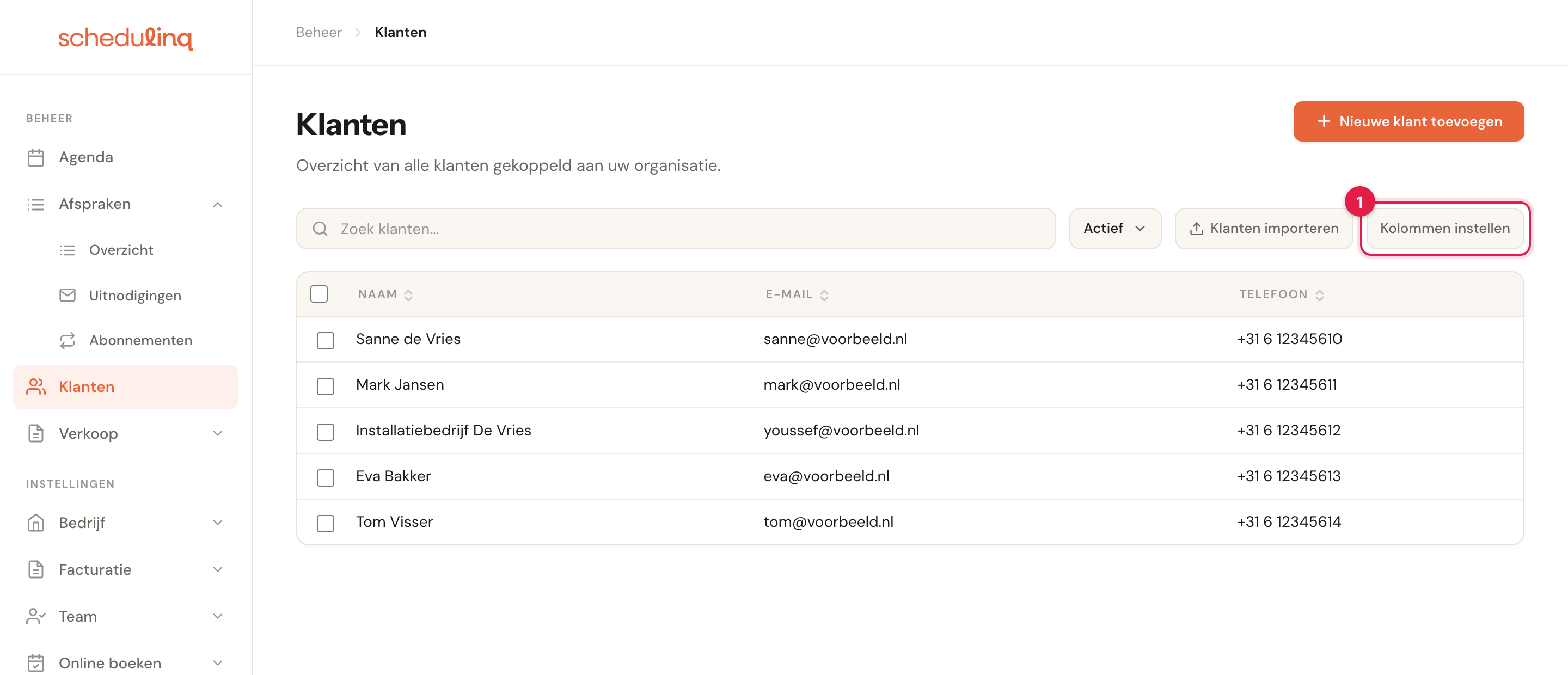Open Agenda calendar icon in sidebar
Viewport: 1568px width, 675px height.
pyautogui.click(x=36, y=158)
